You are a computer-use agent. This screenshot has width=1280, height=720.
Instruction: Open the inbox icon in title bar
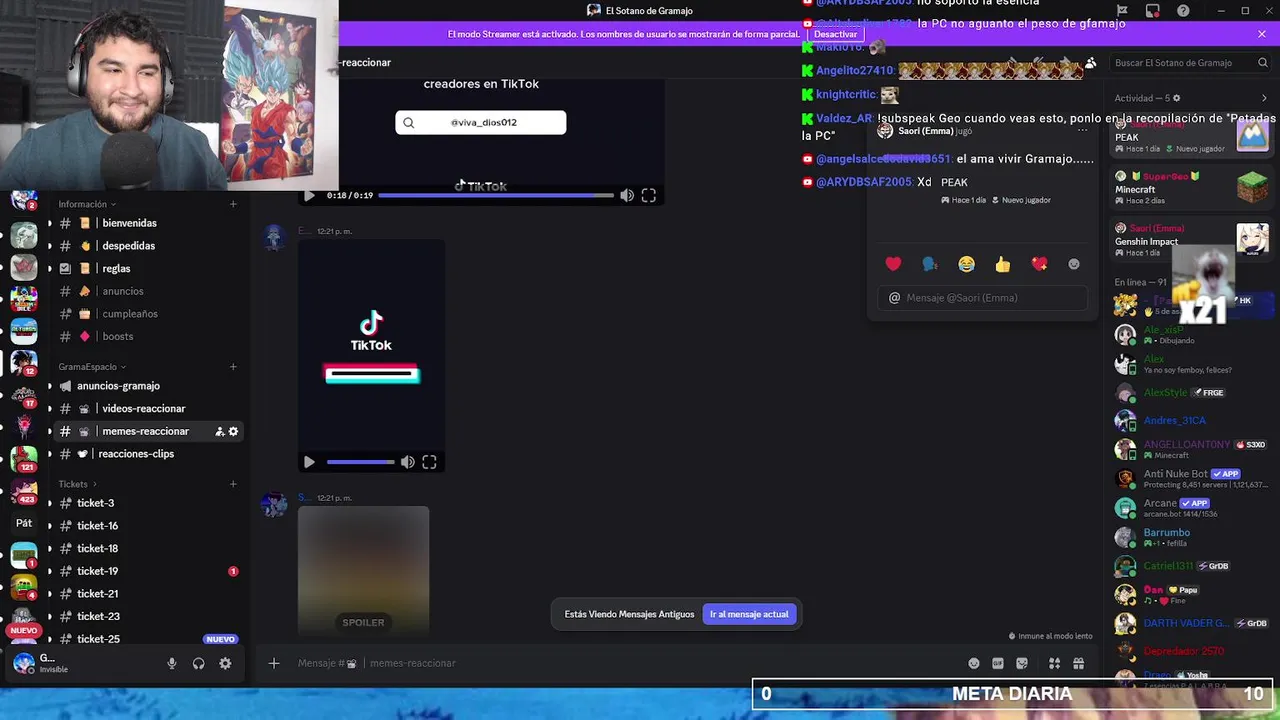point(1153,11)
